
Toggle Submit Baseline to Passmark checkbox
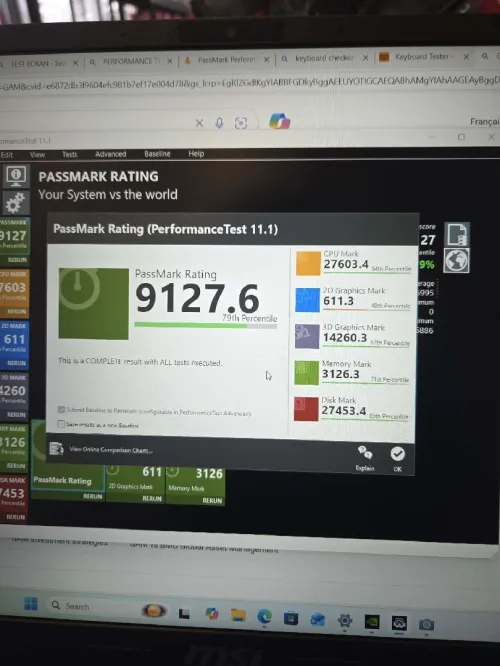click(62, 409)
